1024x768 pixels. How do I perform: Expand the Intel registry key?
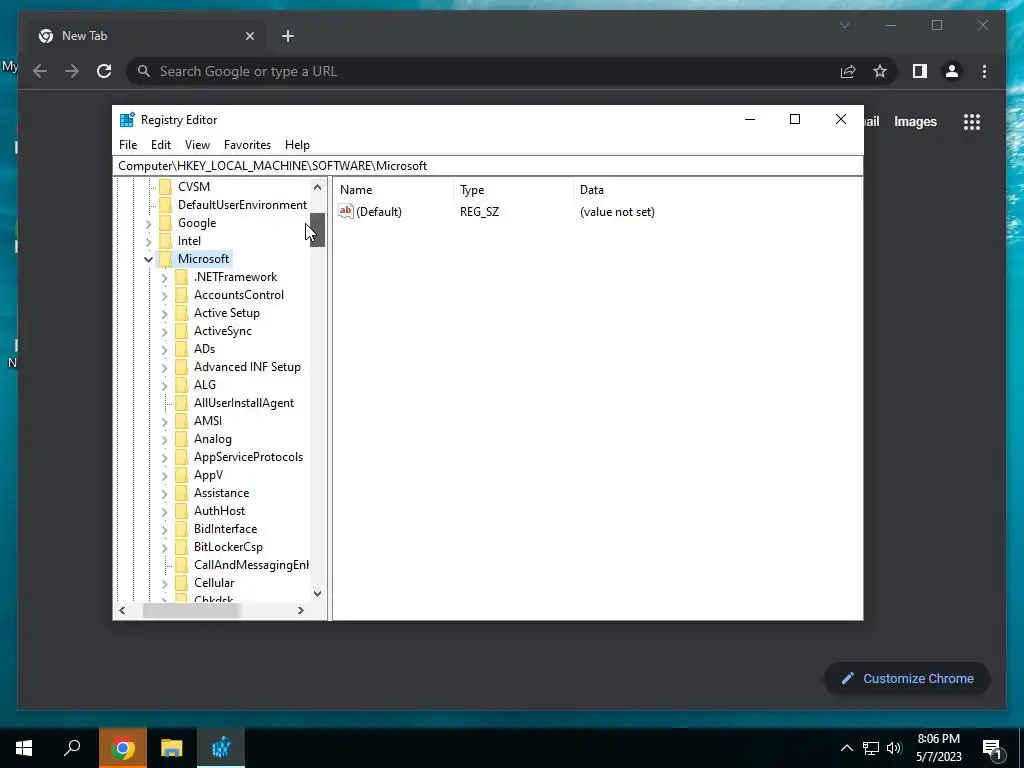[148, 241]
